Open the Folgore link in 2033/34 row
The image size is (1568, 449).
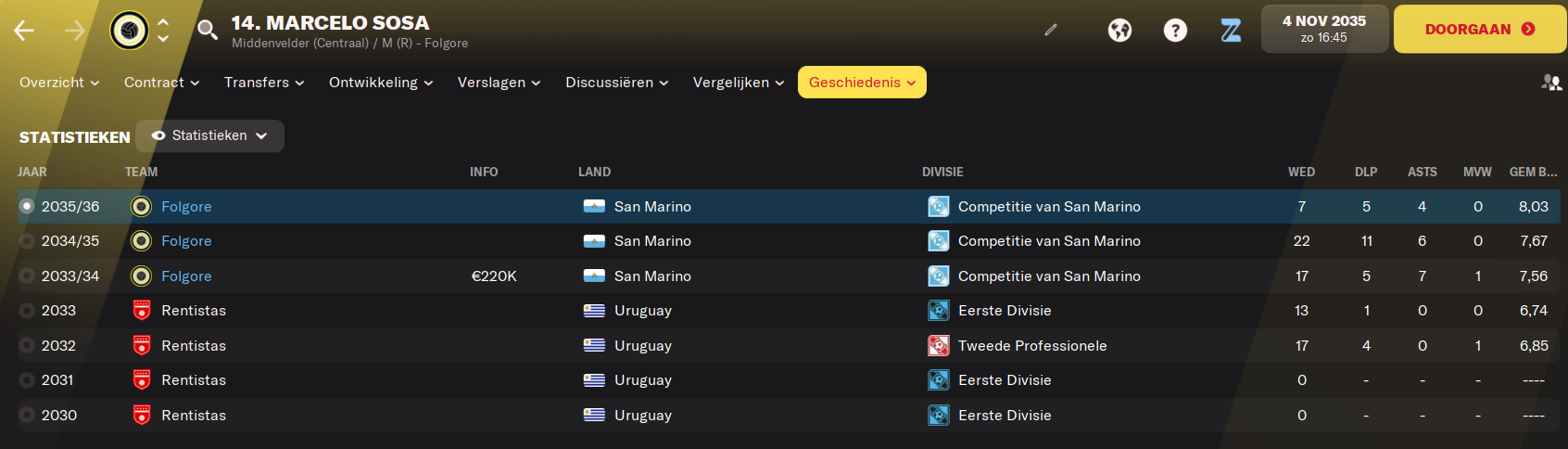click(x=186, y=276)
